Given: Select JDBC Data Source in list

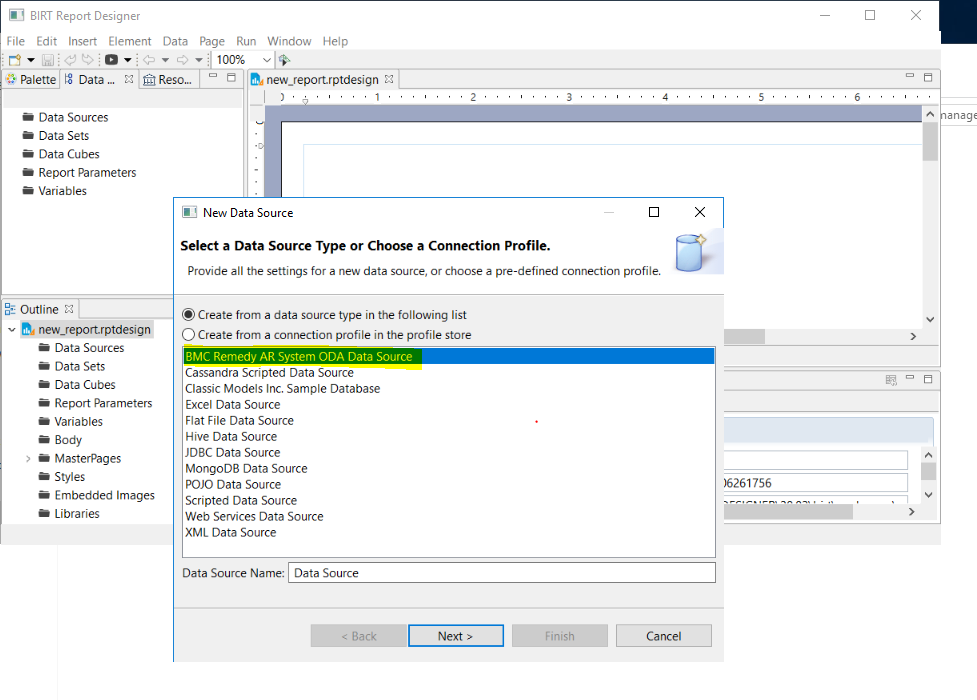Looking at the screenshot, I should coord(449,453).
